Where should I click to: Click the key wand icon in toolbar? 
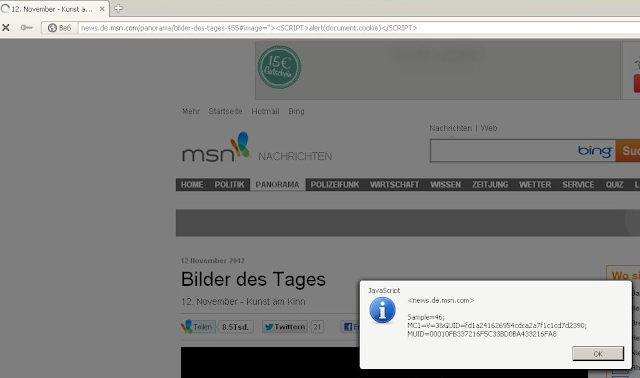(x=27, y=28)
